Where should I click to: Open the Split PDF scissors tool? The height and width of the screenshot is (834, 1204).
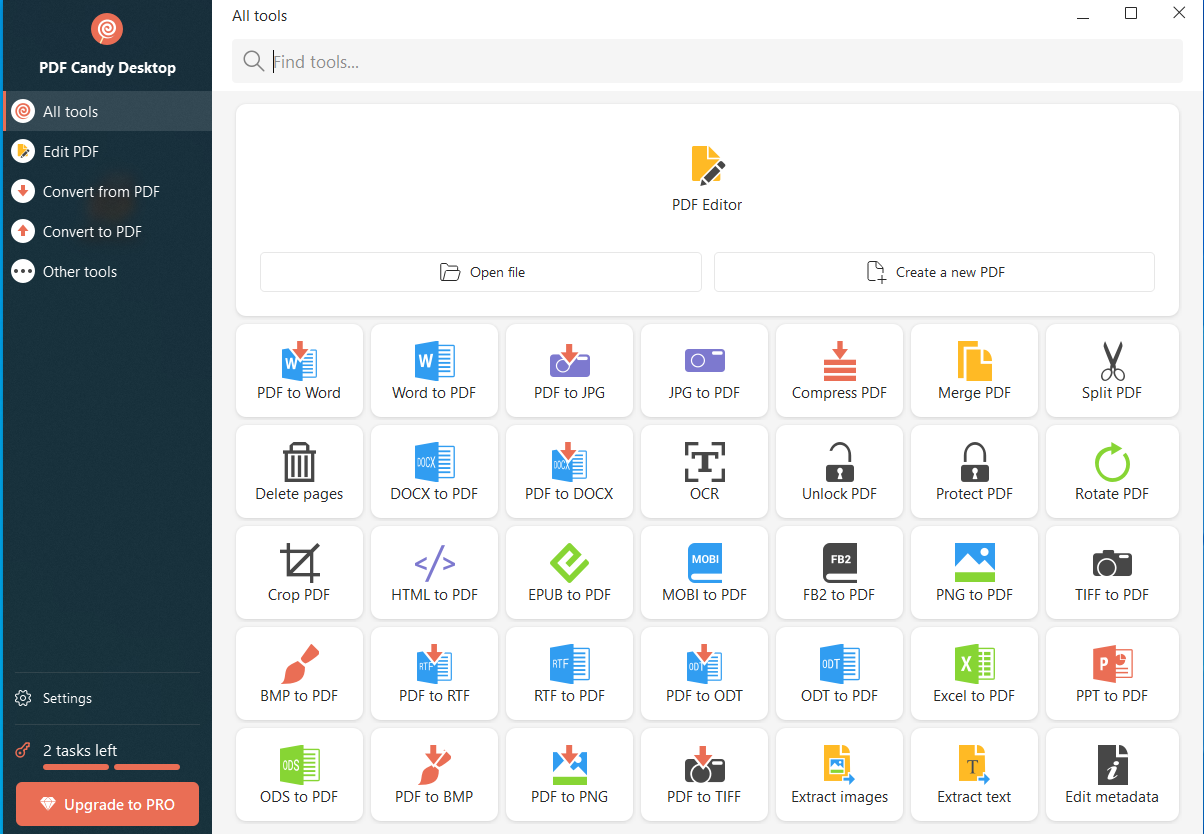click(1112, 371)
